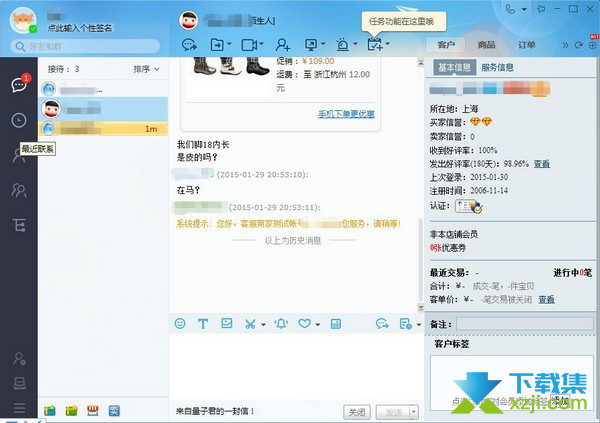Image resolution: width=600 pixels, height=423 pixels.
Task: Start a video chat
Action: 249,45
